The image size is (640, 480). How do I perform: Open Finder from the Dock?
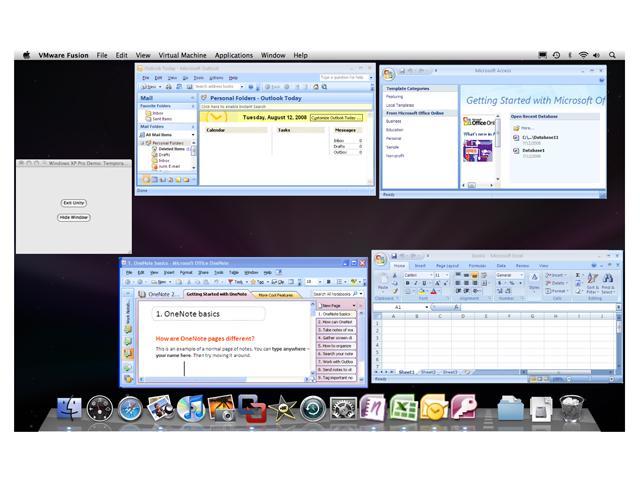tap(69, 408)
